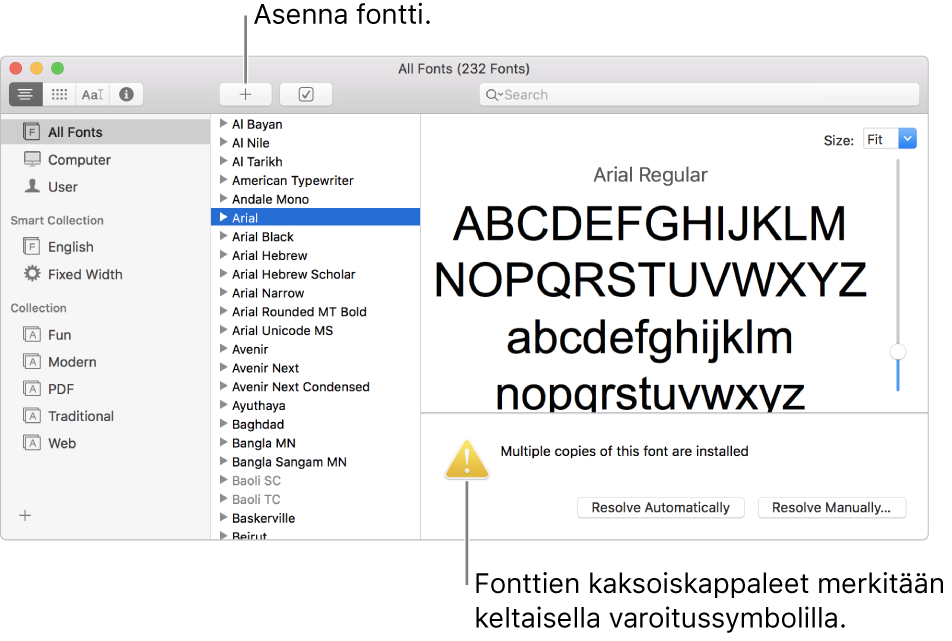Click the yellow warning triangle icon
Screen dimensions: 952x641
[467, 460]
